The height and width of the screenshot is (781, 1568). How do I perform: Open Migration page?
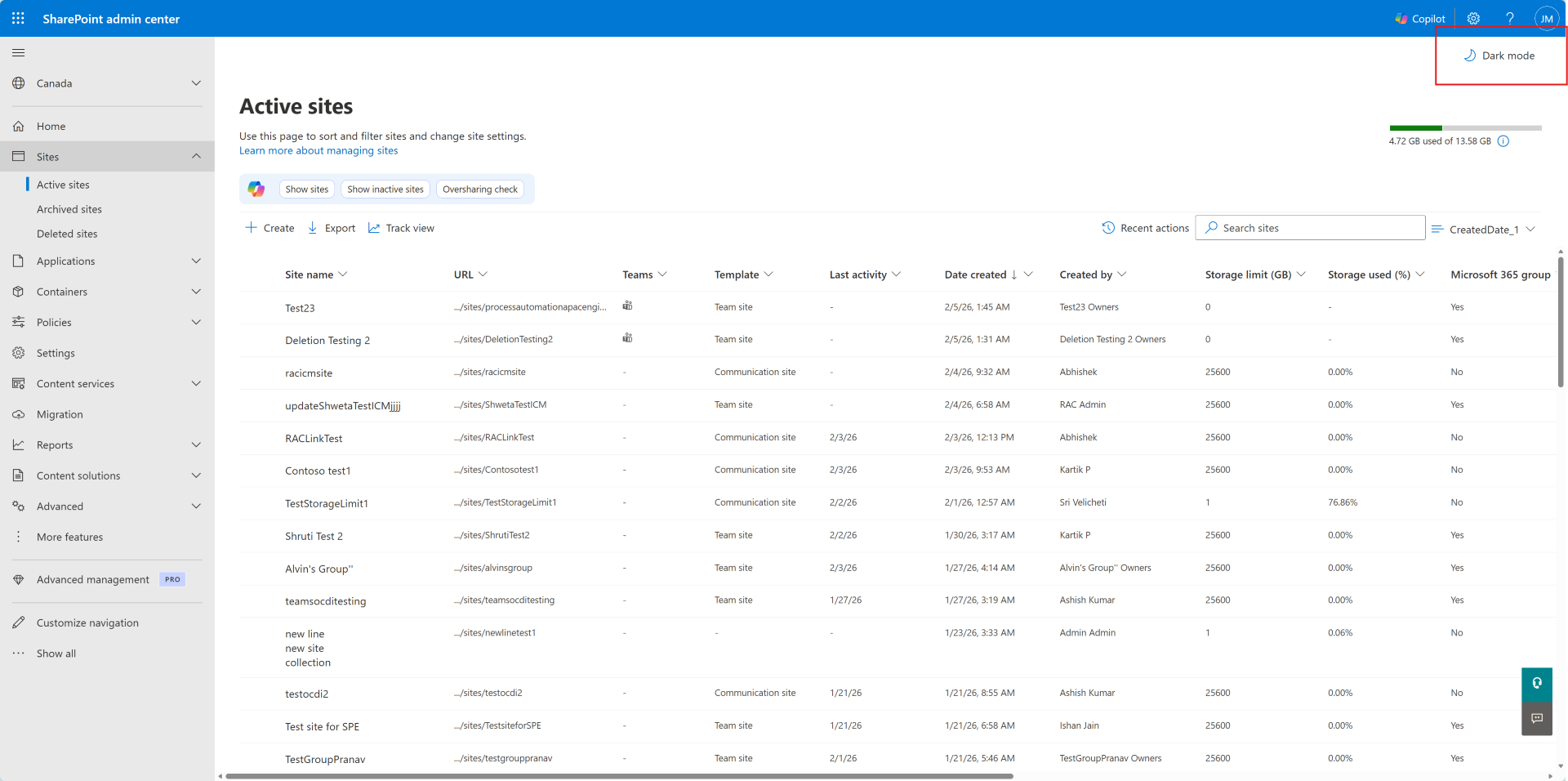tap(107, 414)
